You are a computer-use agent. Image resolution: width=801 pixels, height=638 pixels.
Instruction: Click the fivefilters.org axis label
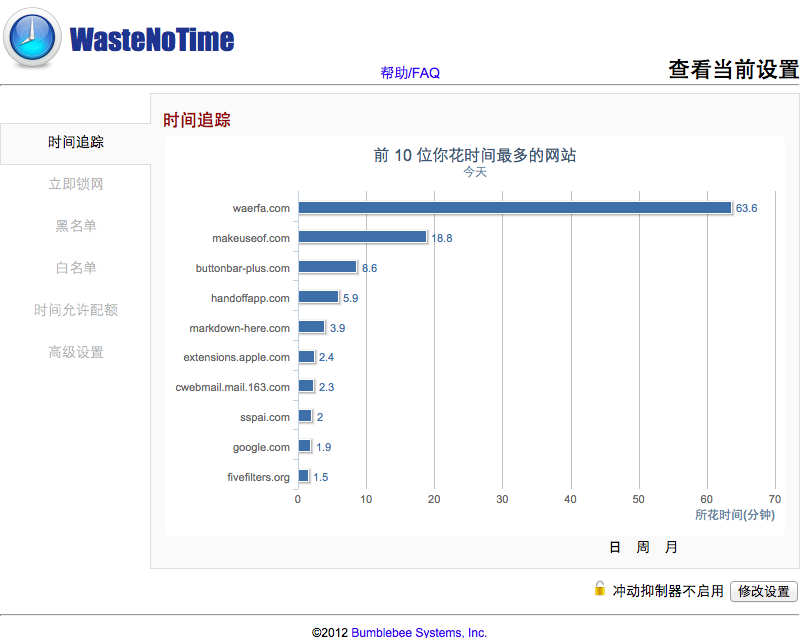point(258,477)
